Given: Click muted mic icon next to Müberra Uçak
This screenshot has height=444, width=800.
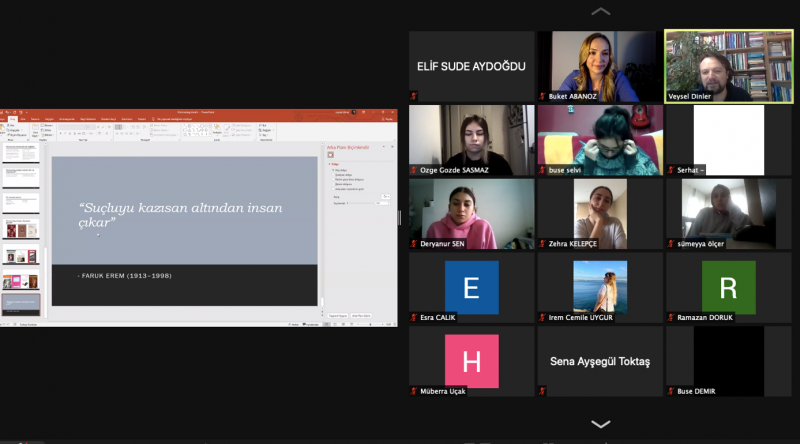Looking at the screenshot, I should (414, 391).
